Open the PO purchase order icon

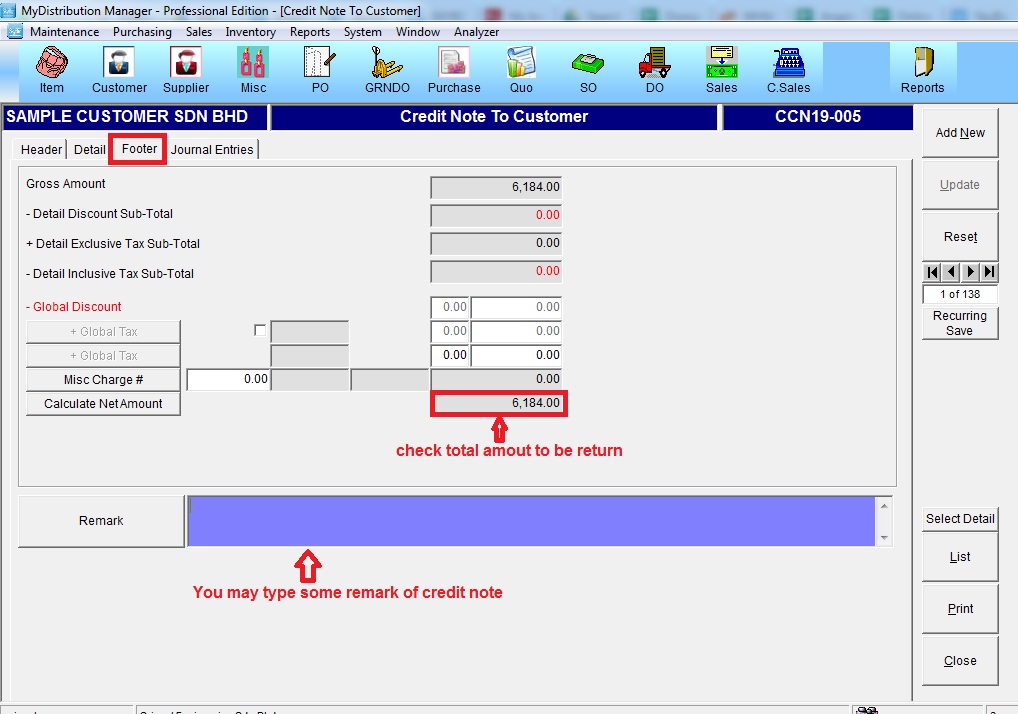point(320,70)
